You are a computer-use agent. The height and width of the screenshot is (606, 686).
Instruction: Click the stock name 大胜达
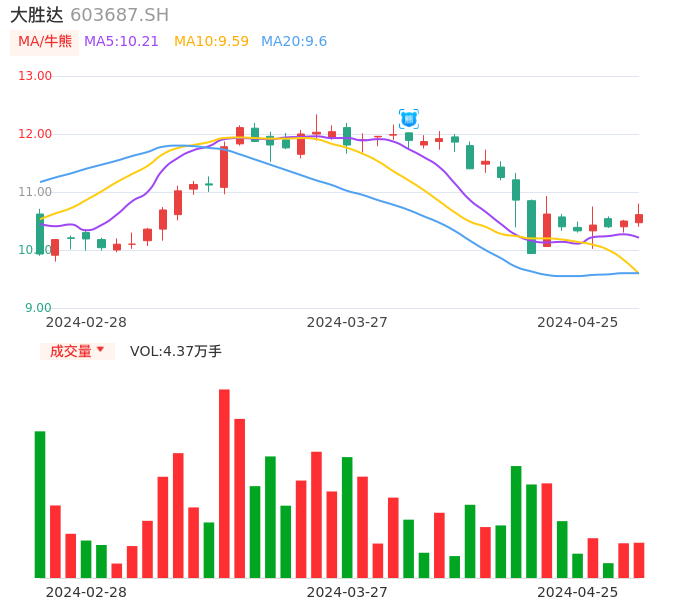(x=36, y=15)
